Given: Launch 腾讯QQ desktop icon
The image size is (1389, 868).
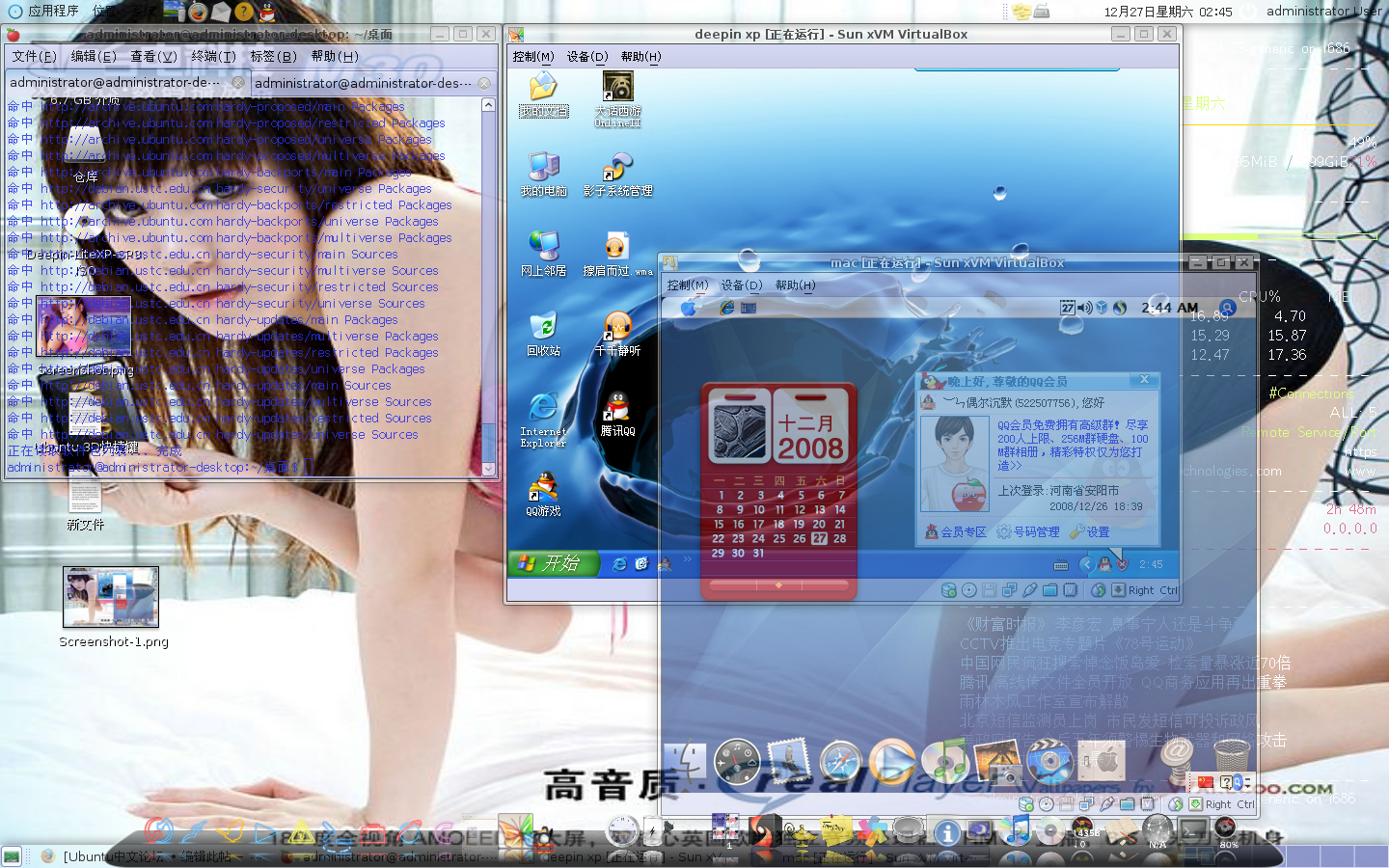Looking at the screenshot, I should pyautogui.click(x=617, y=415).
